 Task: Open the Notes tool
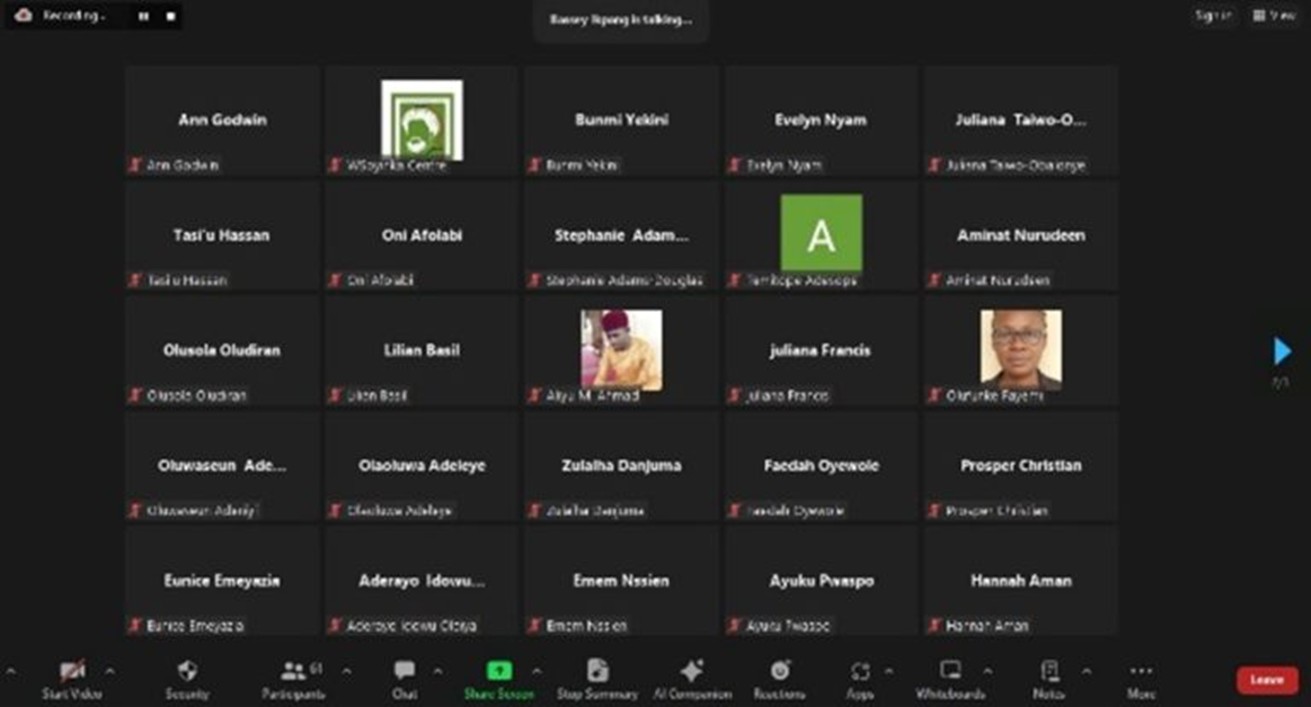(1049, 672)
